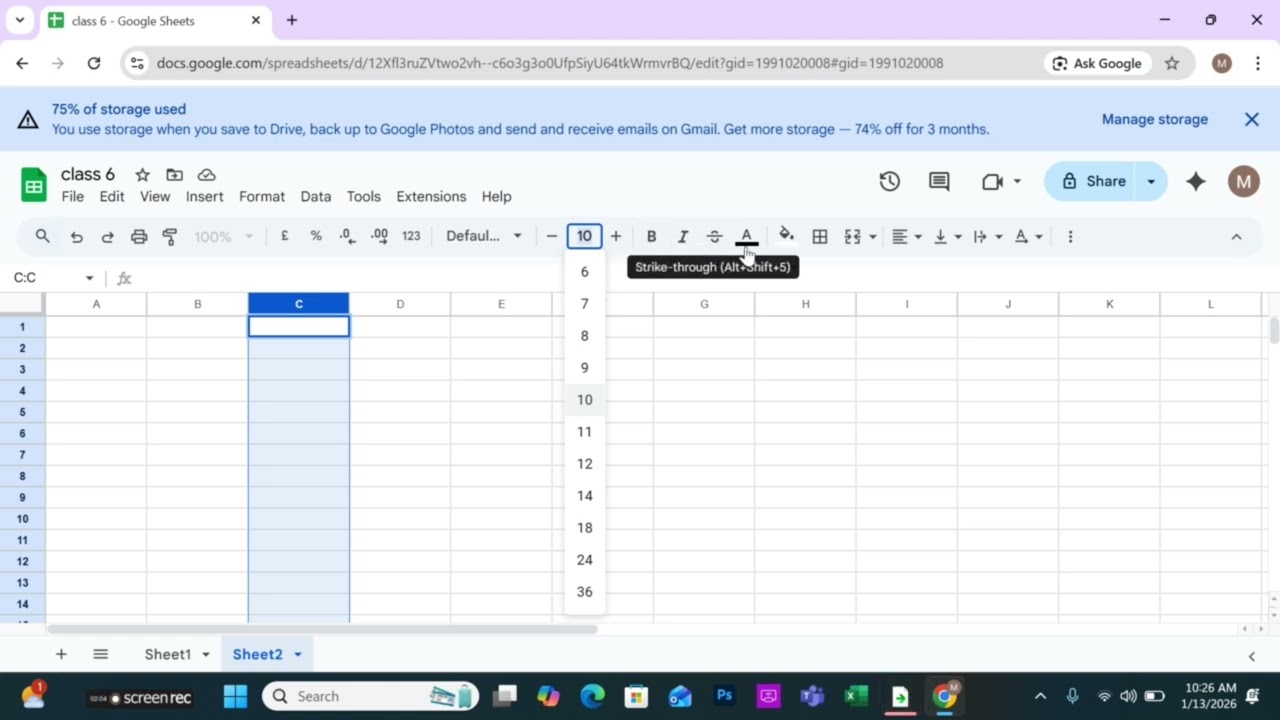Click the Share button
Image resolution: width=1280 pixels, height=720 pixels.
click(1091, 181)
